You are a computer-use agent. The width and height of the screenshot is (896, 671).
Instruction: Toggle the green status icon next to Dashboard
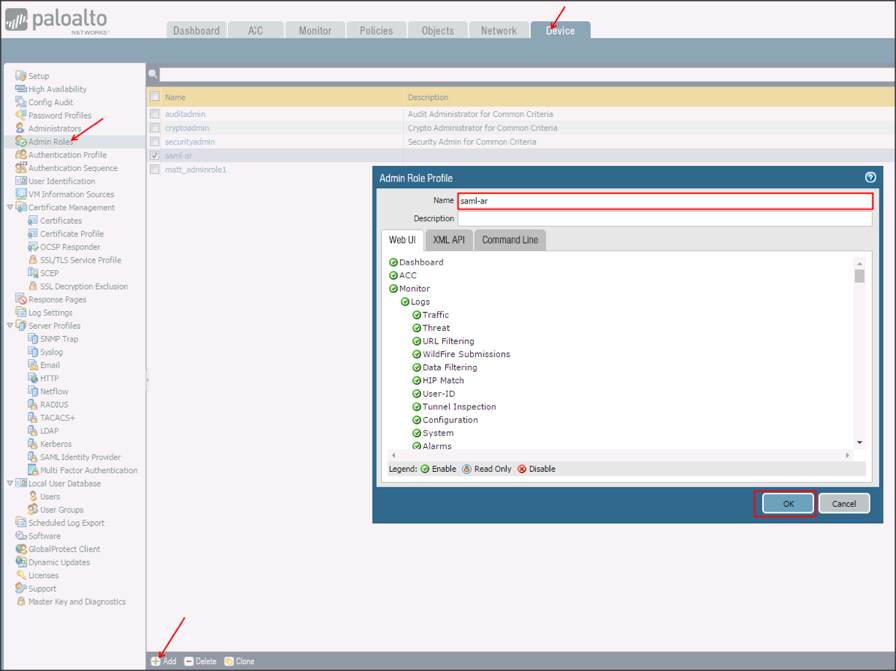pos(393,262)
